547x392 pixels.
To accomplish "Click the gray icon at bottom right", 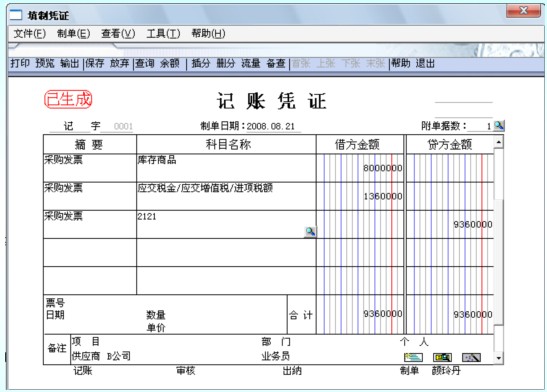I will (x=471, y=357).
